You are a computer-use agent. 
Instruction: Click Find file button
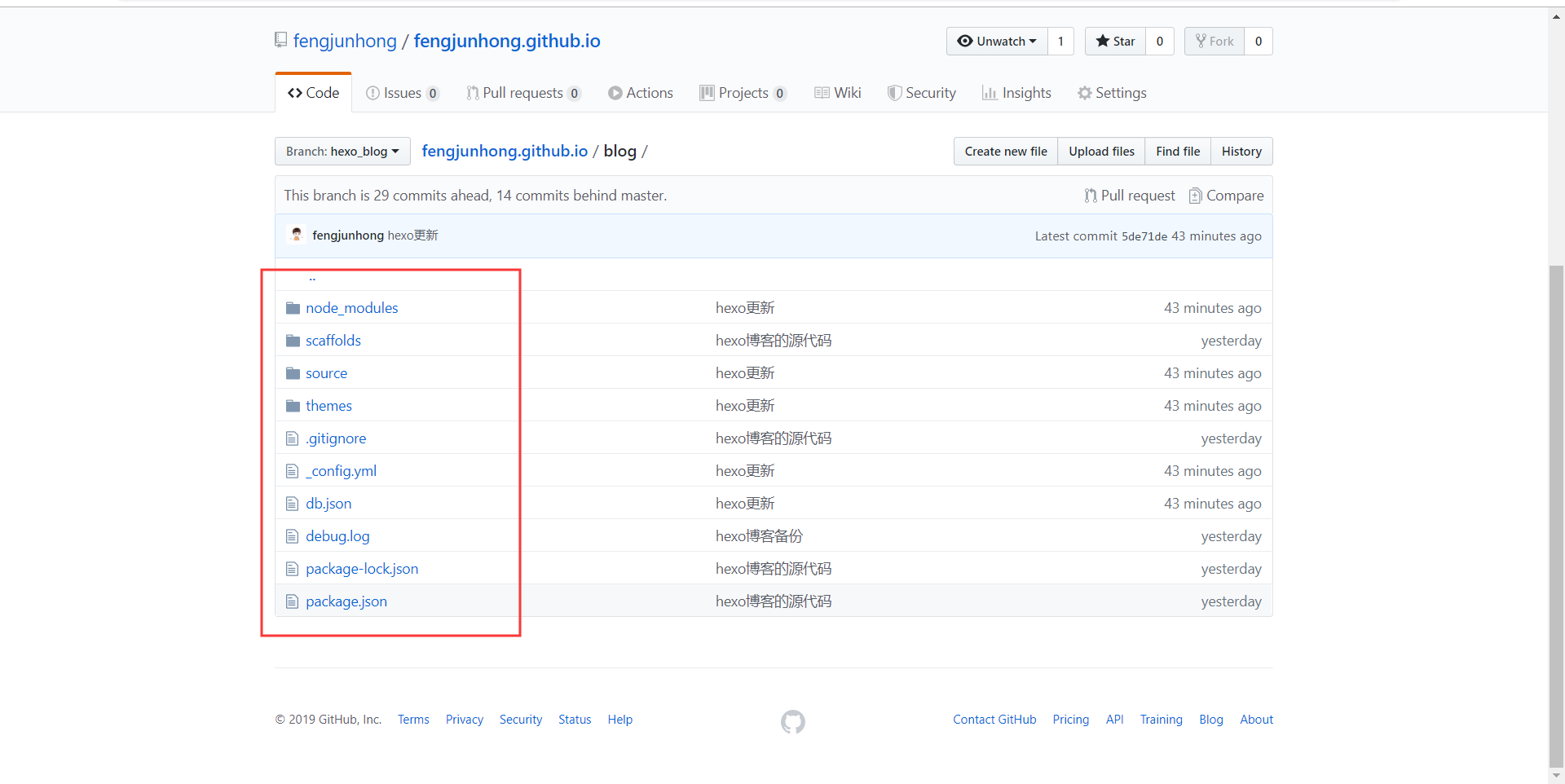pyautogui.click(x=1178, y=152)
